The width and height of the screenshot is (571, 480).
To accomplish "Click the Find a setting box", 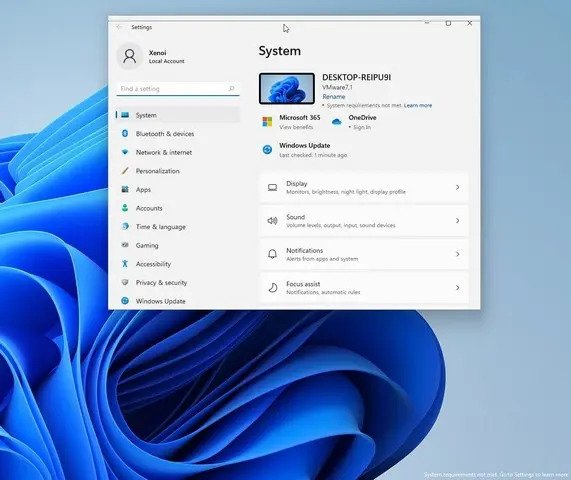I will click(x=178, y=88).
